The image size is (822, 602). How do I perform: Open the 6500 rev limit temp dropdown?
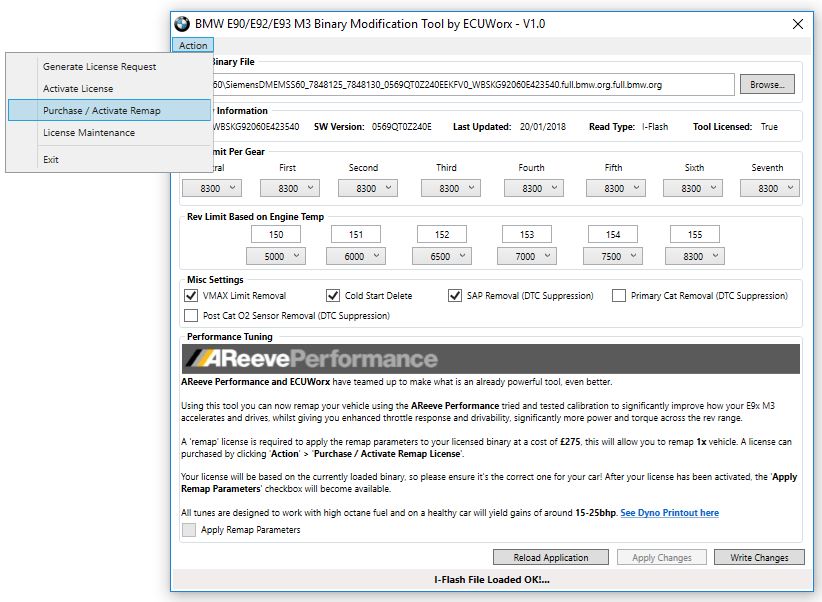(442, 256)
